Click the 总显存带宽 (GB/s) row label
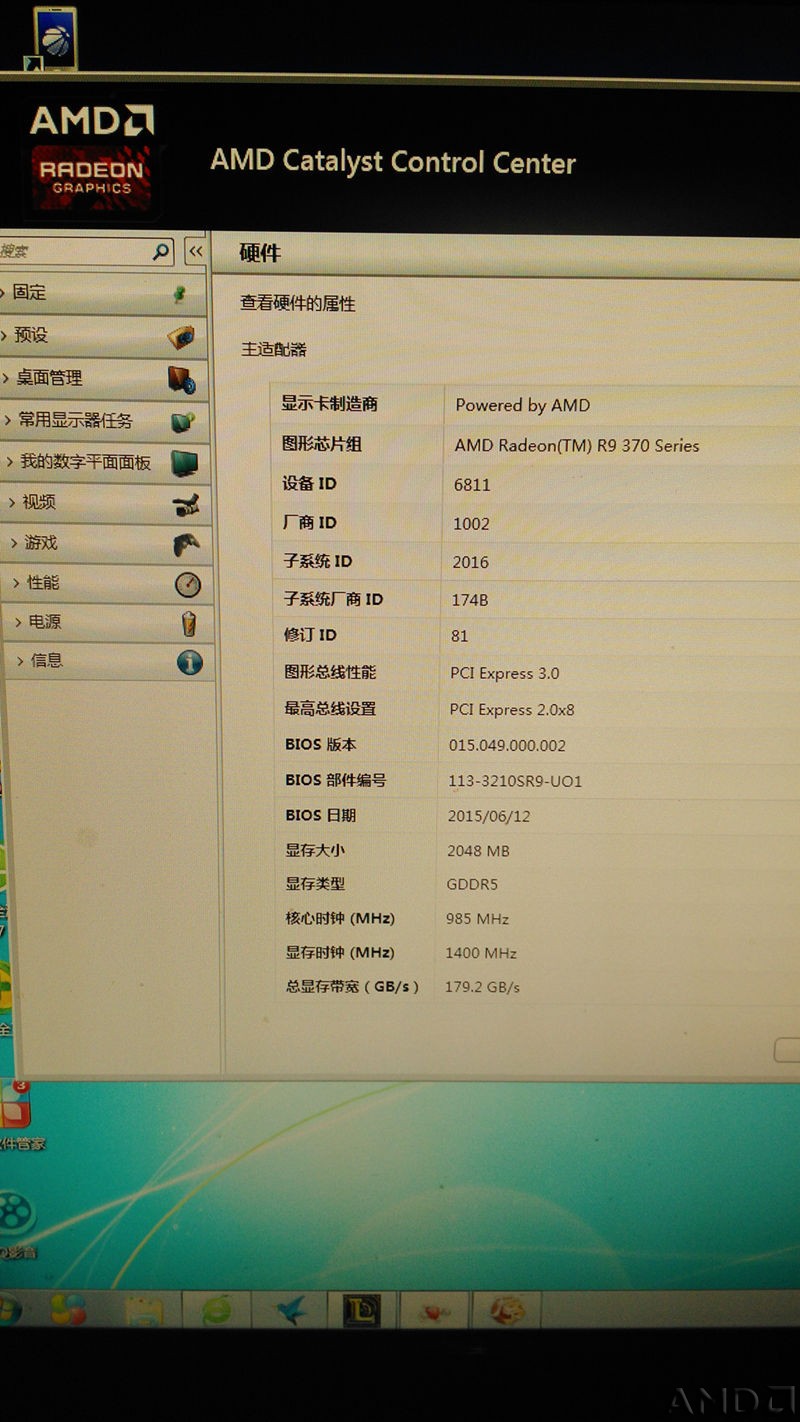 click(x=352, y=986)
